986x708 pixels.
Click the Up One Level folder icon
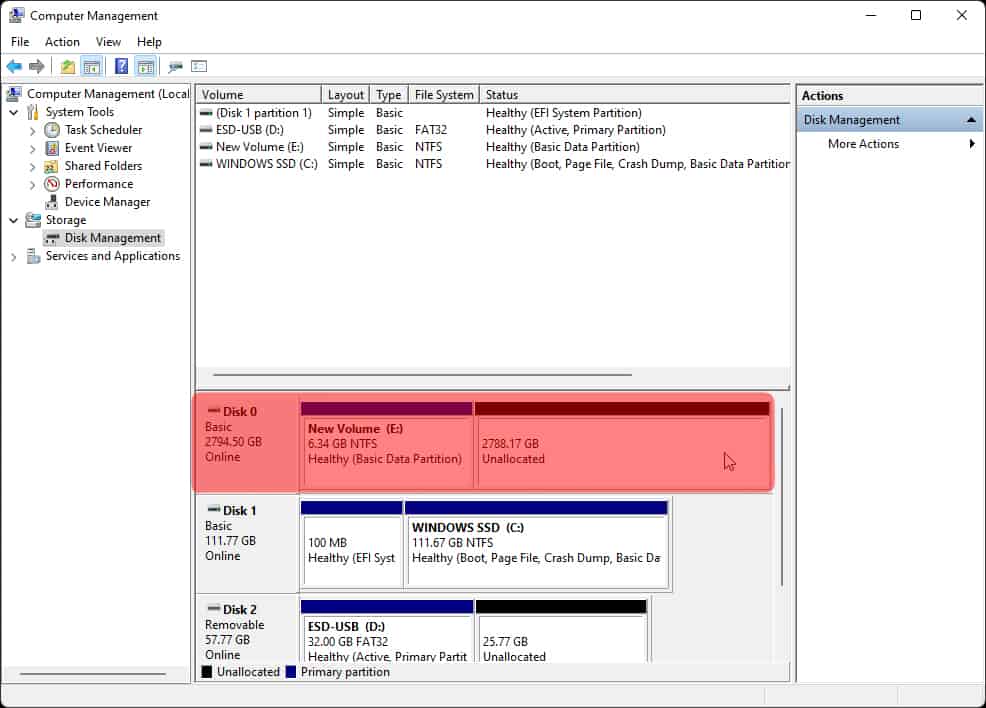pyautogui.click(x=67, y=66)
